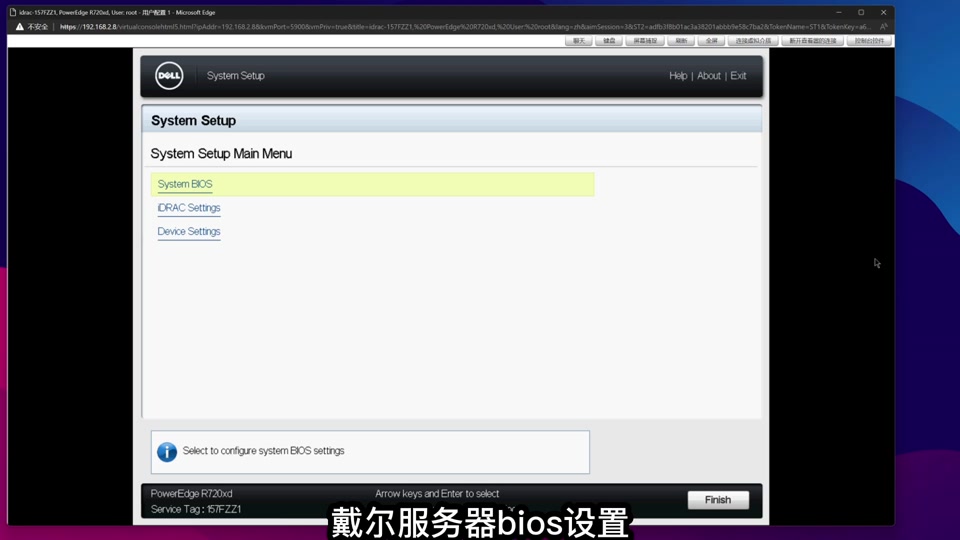Click the 键盘 (keyboard) console button

pyautogui.click(x=609, y=41)
